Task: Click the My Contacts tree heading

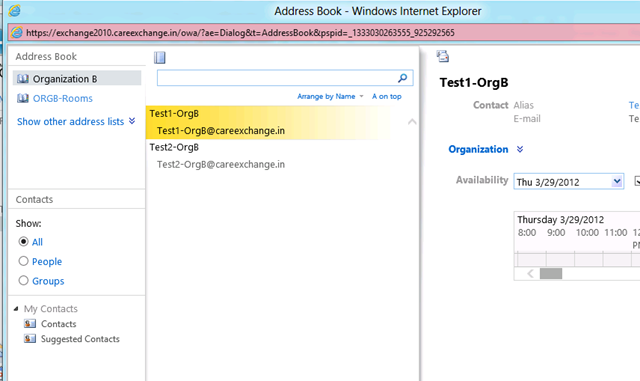Action: [51, 309]
